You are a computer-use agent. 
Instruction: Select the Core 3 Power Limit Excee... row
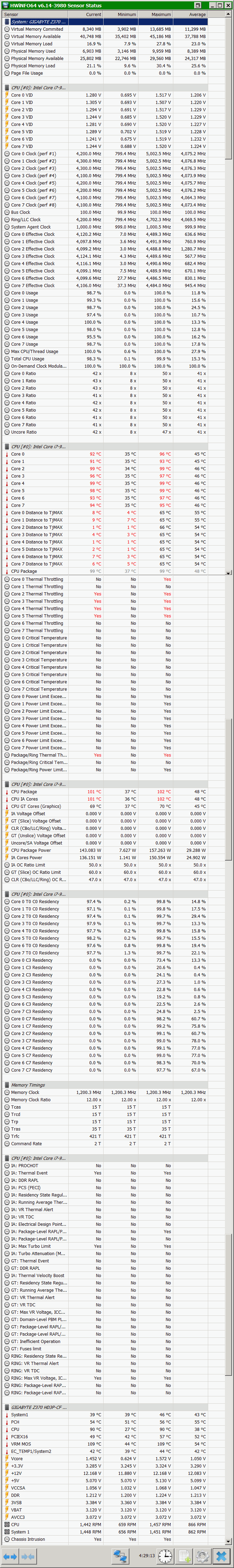pos(105,718)
